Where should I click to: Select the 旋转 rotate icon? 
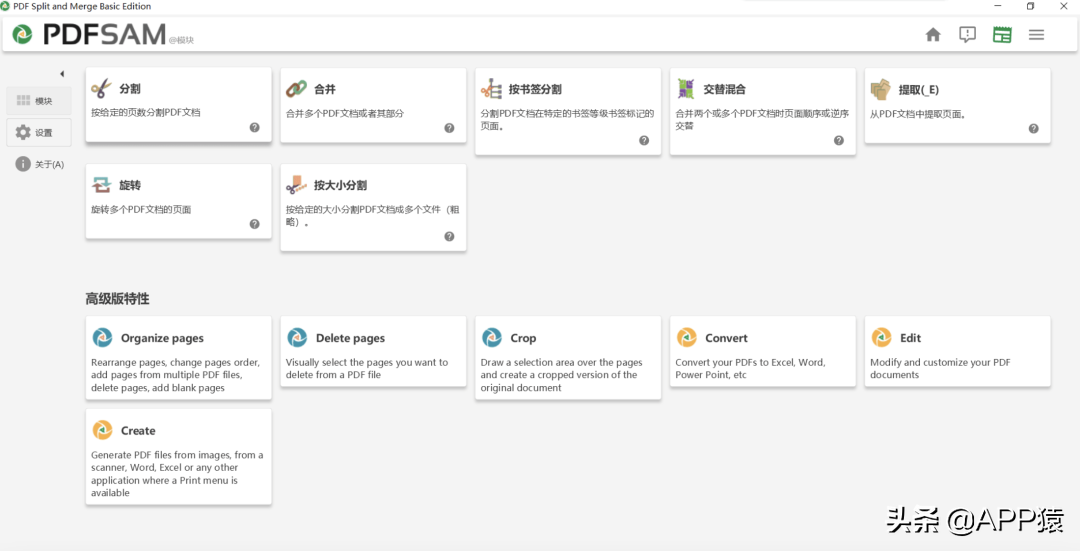point(101,185)
